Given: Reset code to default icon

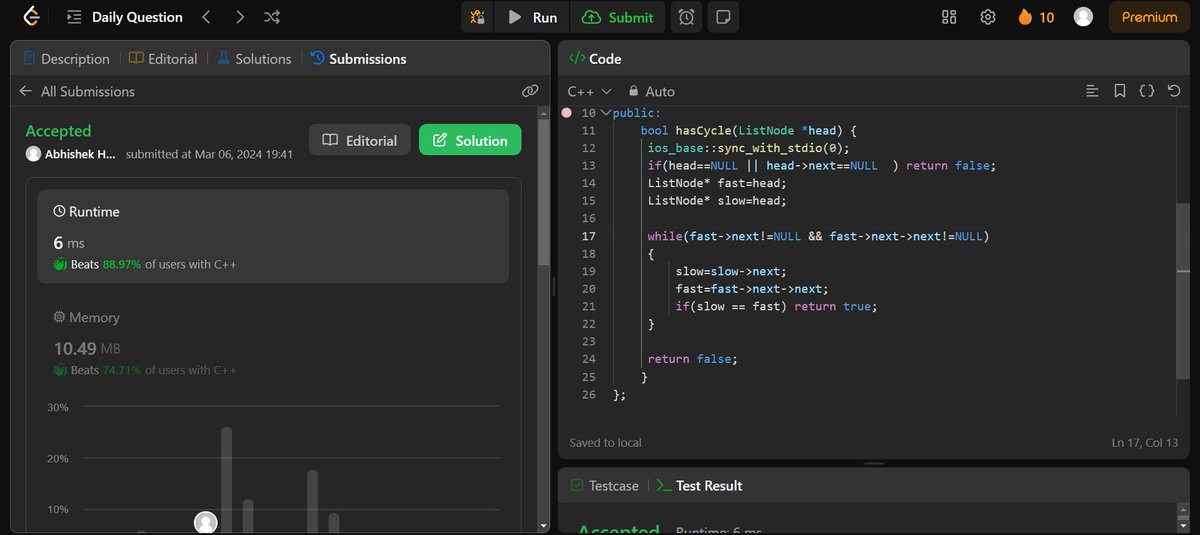Looking at the screenshot, I should pyautogui.click(x=1174, y=91).
